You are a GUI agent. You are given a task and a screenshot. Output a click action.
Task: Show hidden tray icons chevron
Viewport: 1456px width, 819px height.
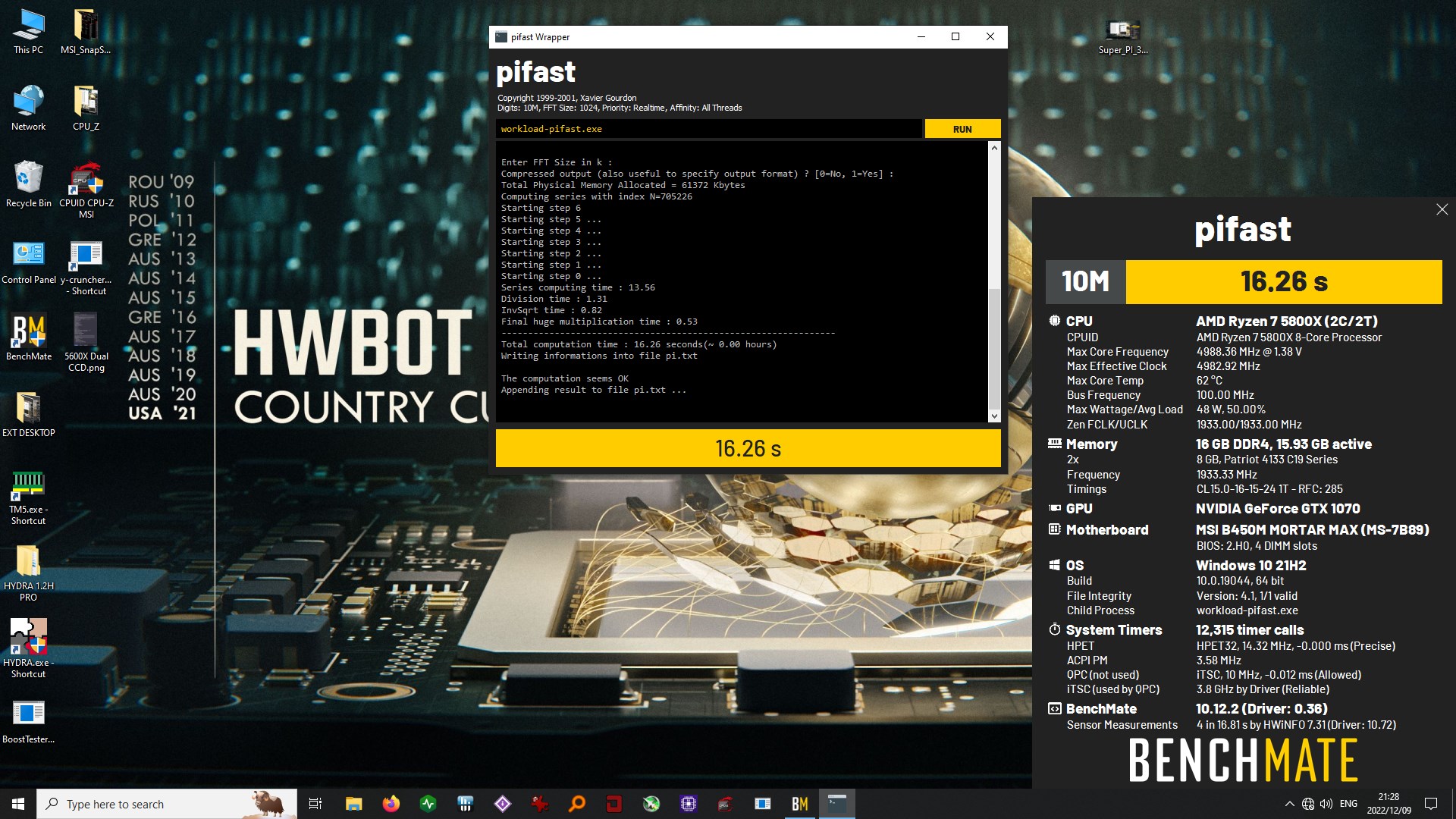1289,804
